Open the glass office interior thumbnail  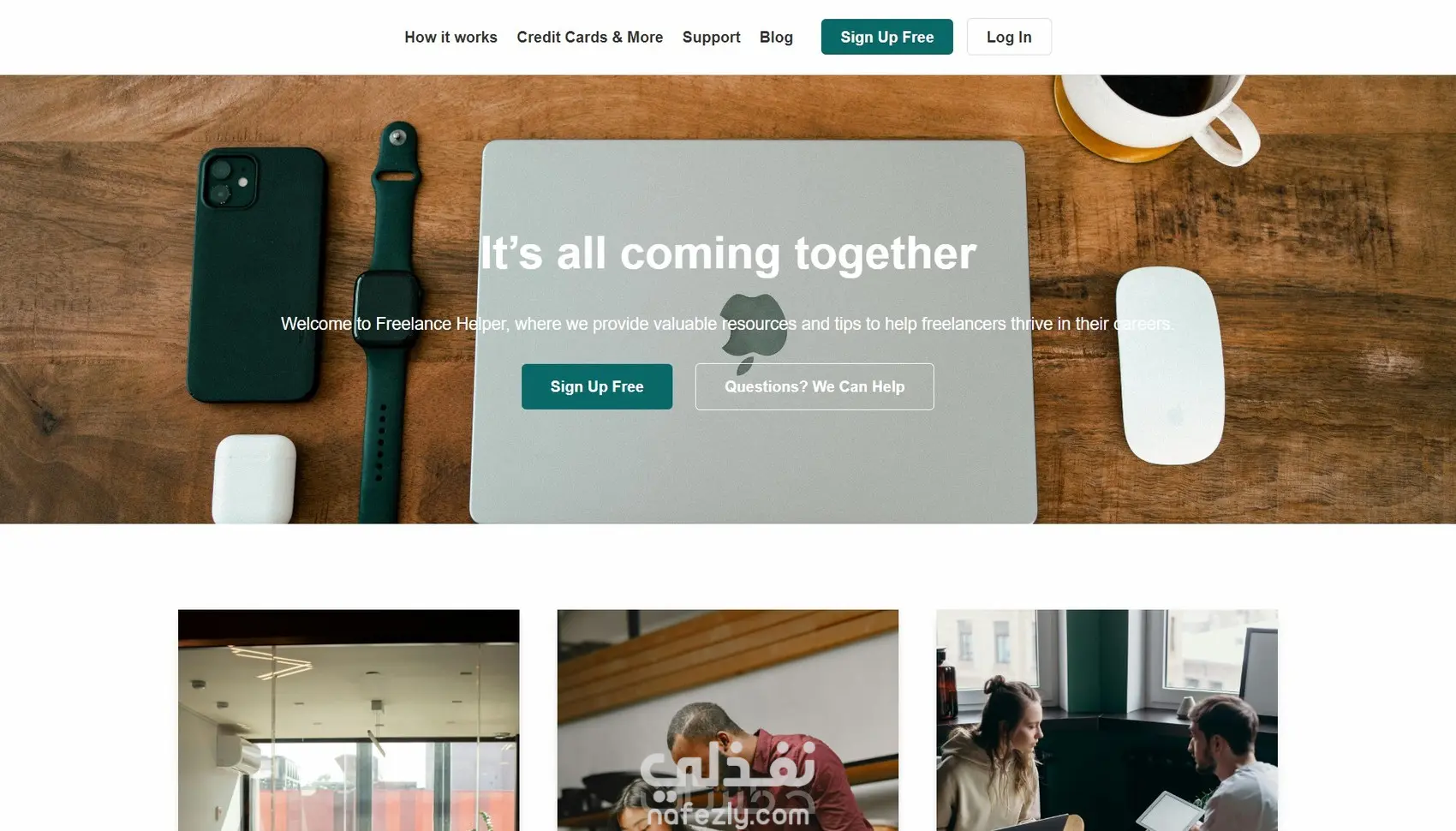(349, 720)
